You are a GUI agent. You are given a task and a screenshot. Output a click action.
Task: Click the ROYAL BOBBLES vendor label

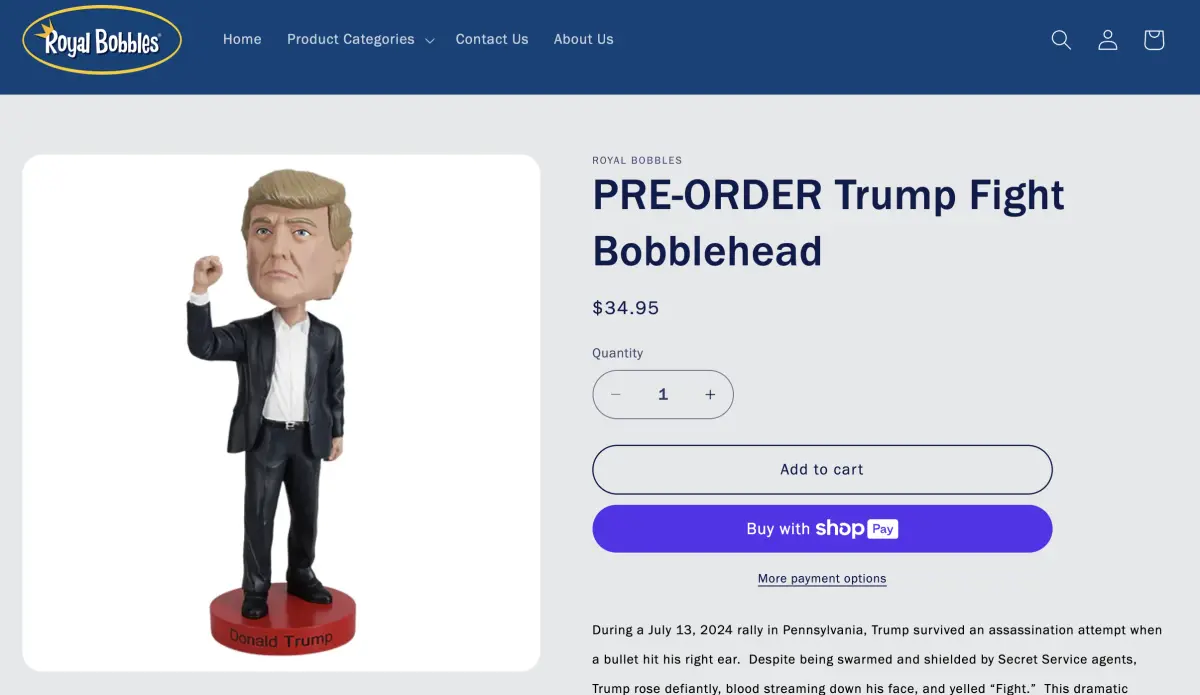click(637, 160)
